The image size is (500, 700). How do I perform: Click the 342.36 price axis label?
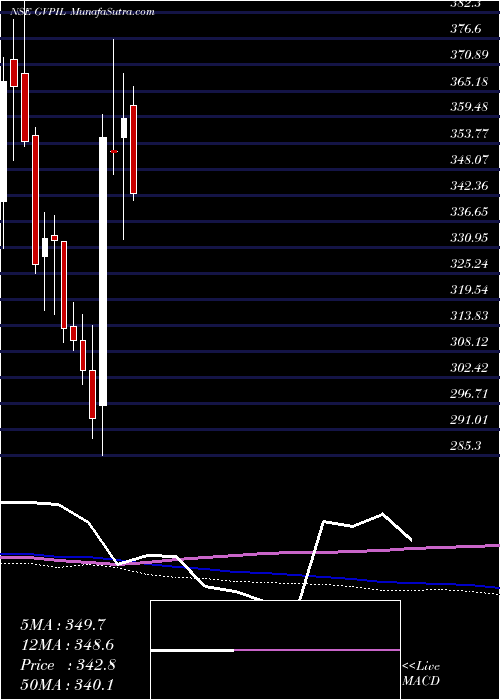click(469, 185)
